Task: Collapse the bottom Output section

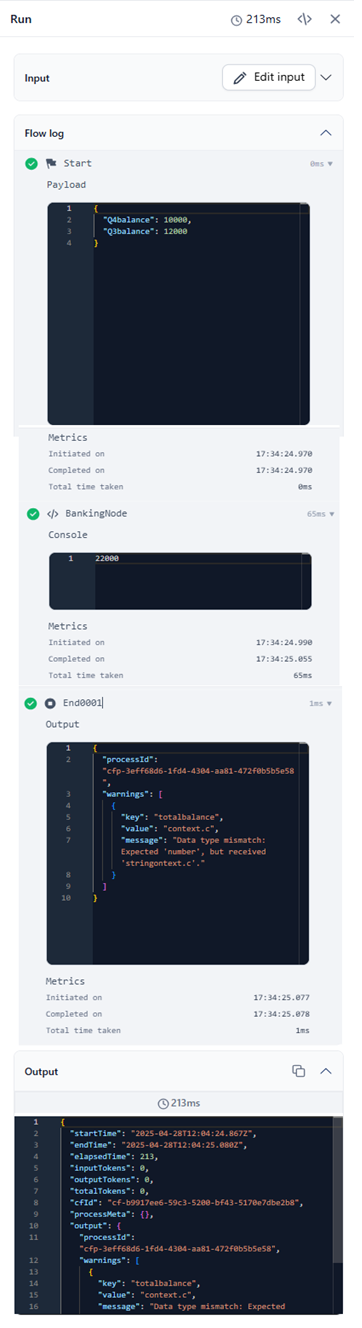Action: [325, 1071]
